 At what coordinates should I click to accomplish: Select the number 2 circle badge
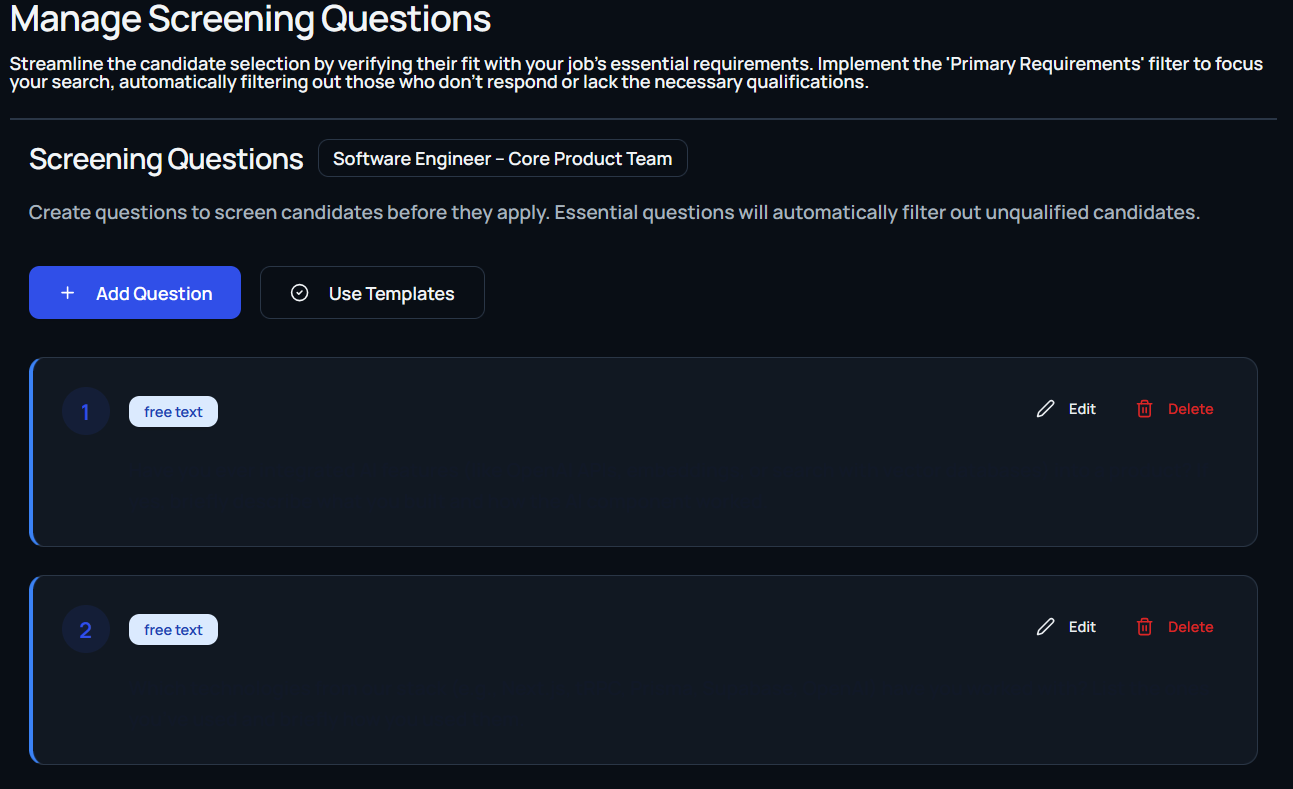click(86, 629)
